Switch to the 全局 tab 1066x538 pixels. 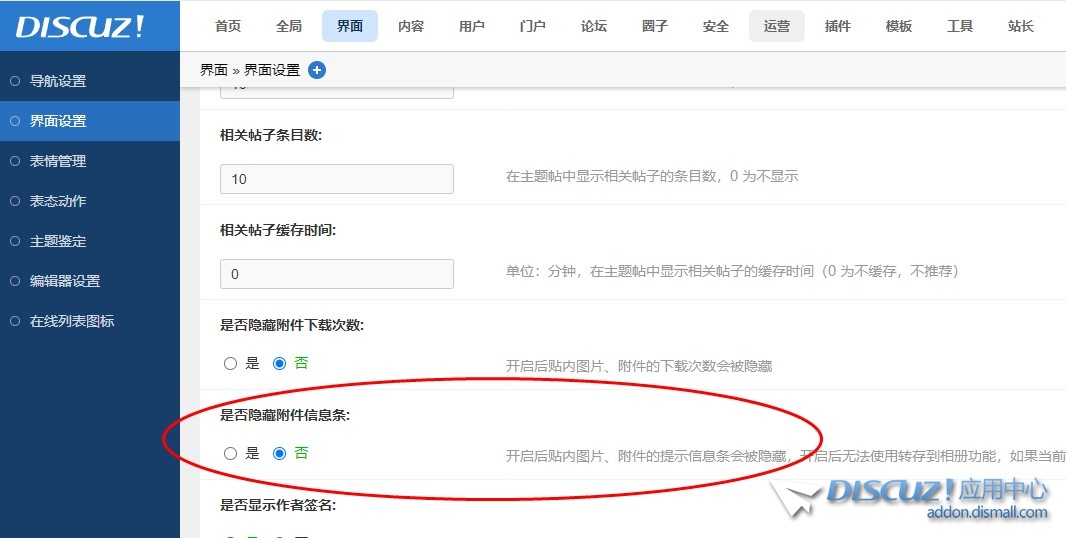click(289, 27)
